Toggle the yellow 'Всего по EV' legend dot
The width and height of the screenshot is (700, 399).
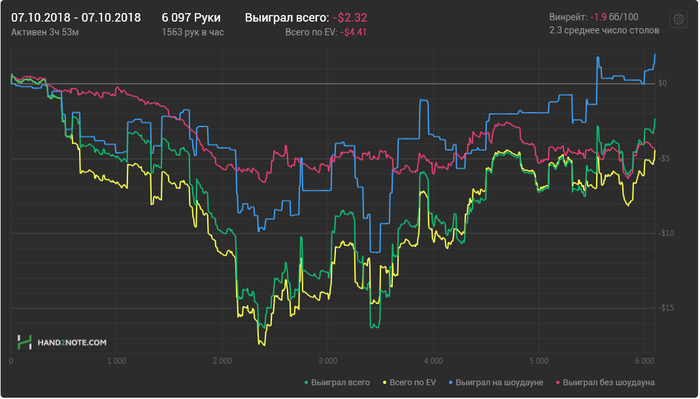coord(385,382)
